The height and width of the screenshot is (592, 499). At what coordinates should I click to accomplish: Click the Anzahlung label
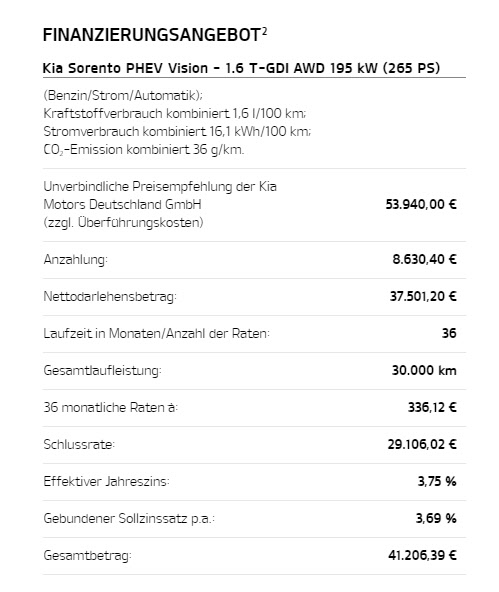pos(75,259)
